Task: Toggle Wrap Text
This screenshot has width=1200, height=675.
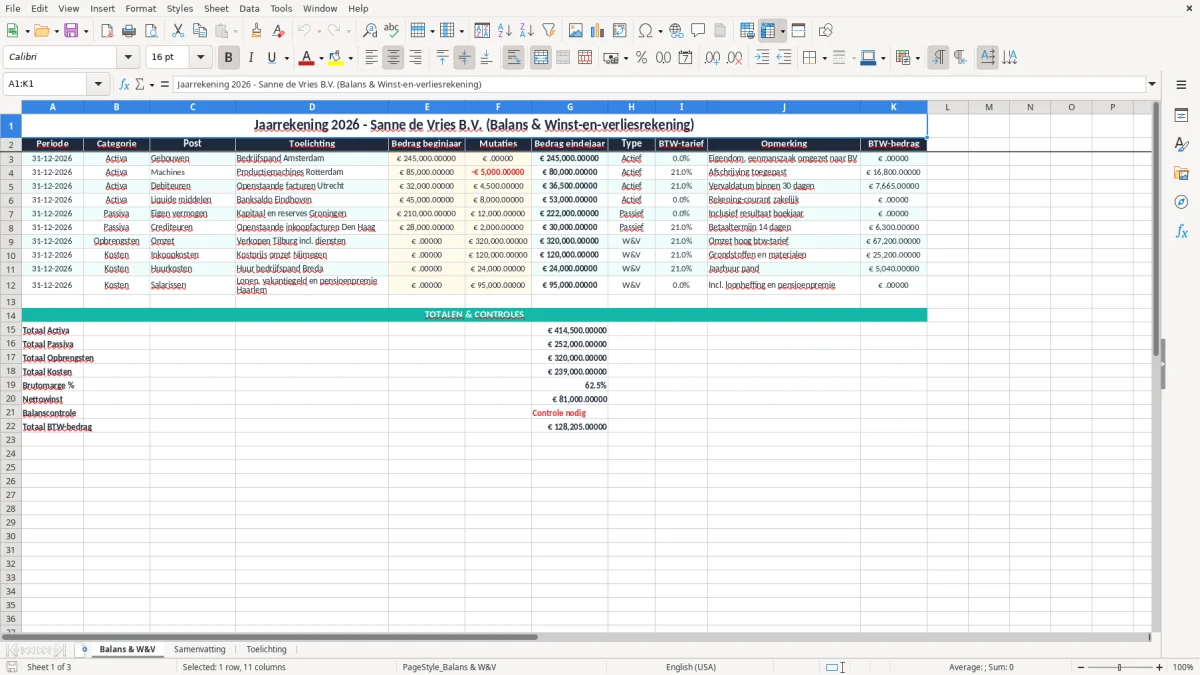Action: tap(513, 58)
